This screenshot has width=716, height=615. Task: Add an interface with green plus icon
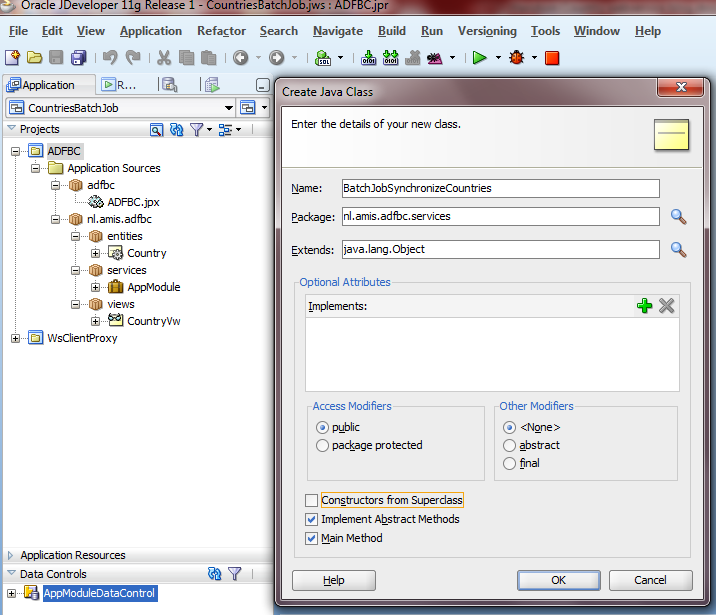tap(645, 306)
